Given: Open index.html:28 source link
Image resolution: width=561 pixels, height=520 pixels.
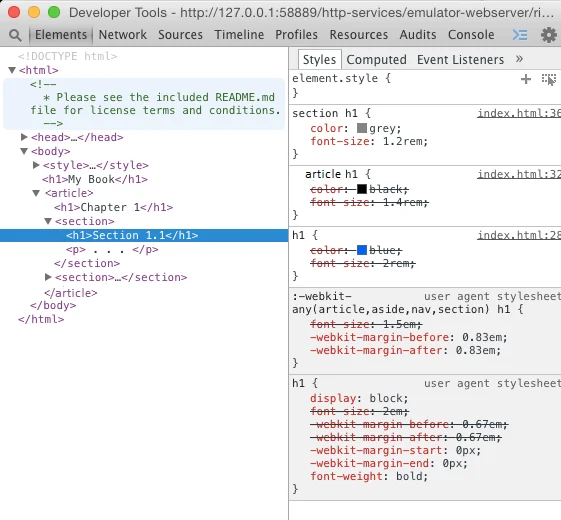Looking at the screenshot, I should point(519,235).
